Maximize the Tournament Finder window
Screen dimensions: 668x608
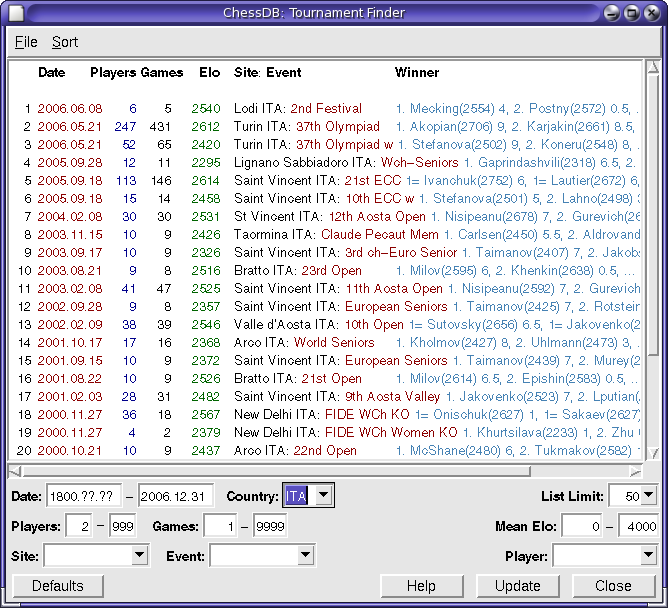click(x=632, y=13)
